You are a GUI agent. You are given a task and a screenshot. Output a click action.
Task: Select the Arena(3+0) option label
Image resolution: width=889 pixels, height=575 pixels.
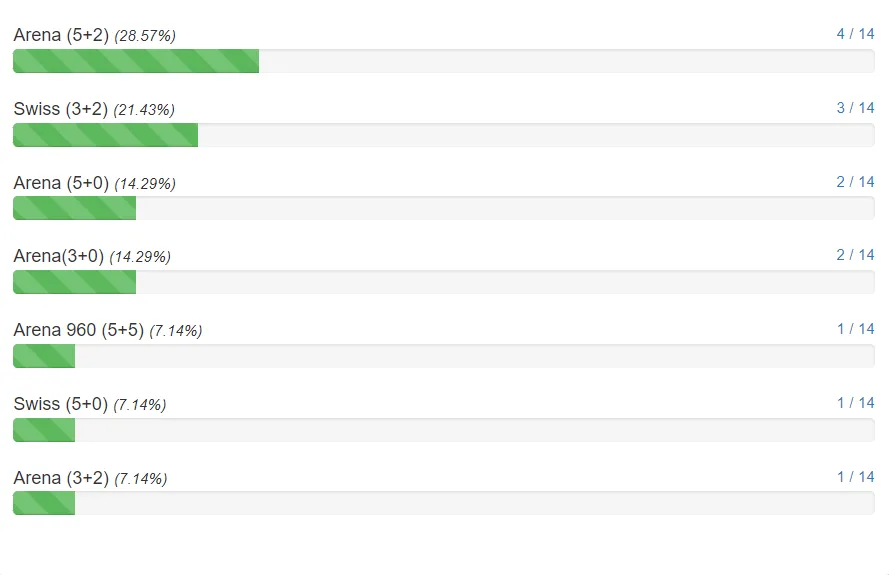[x=58, y=256]
